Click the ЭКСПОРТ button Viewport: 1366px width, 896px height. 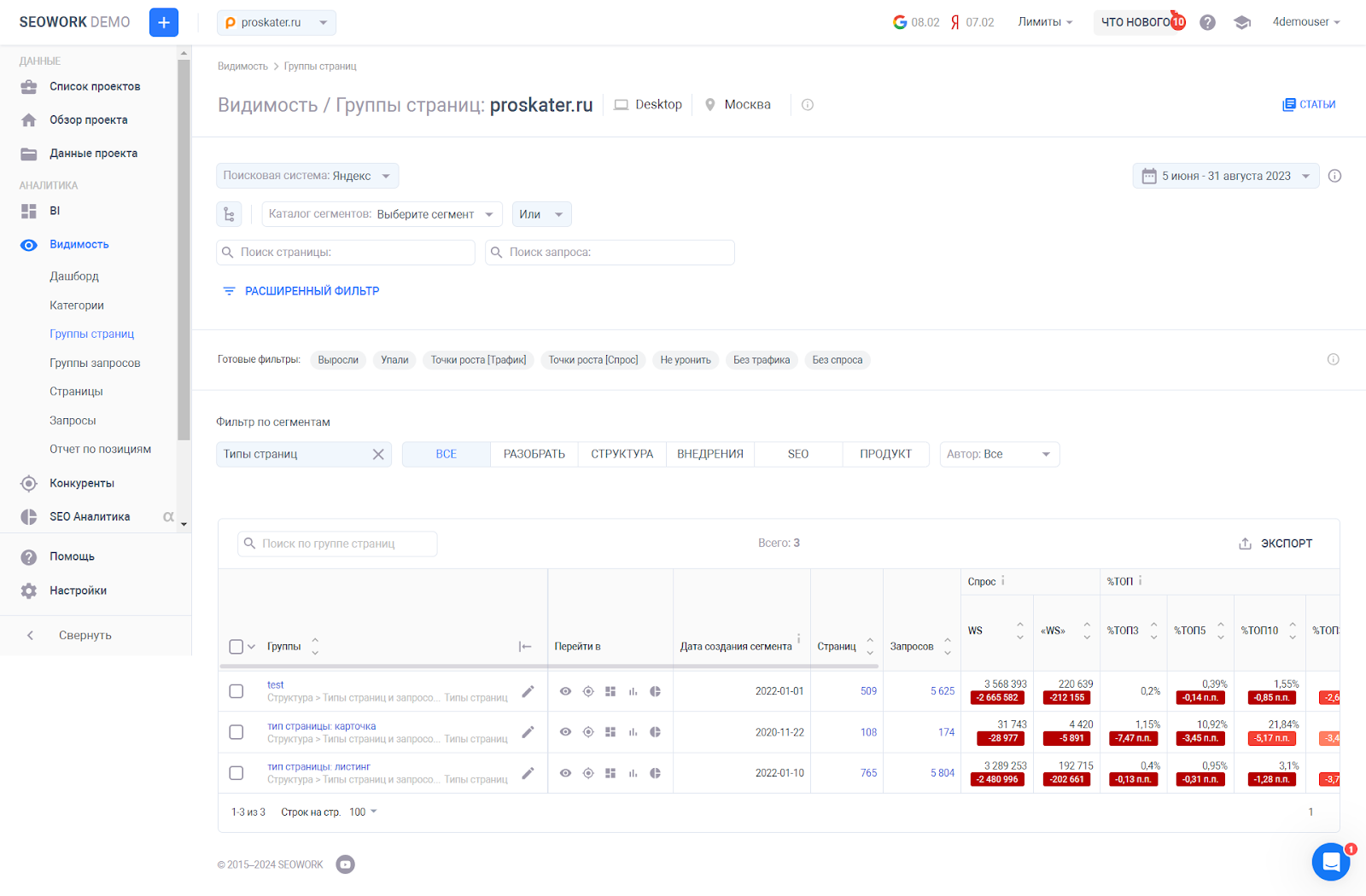pos(1276,544)
